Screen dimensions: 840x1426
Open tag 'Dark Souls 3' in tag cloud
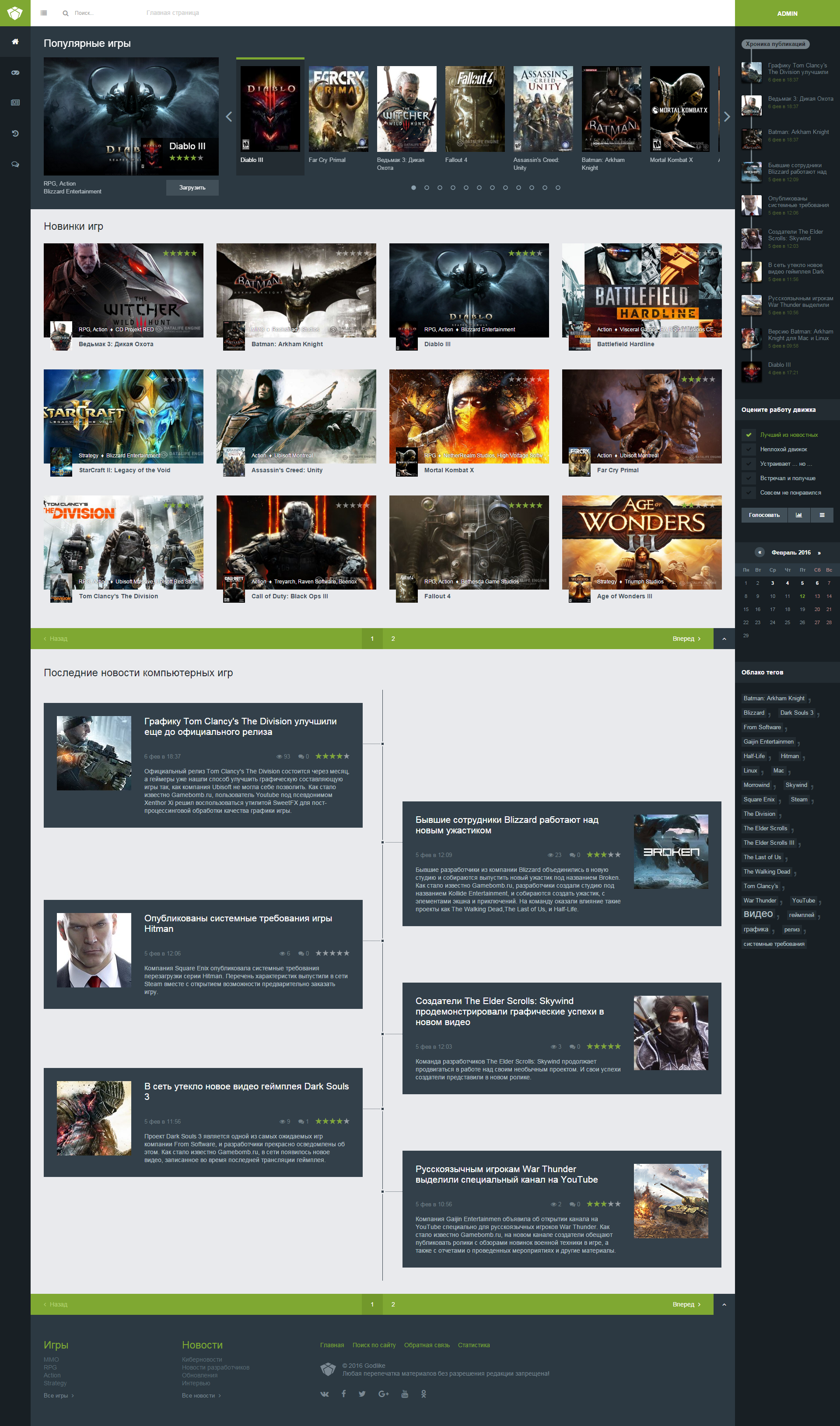pyautogui.click(x=796, y=713)
